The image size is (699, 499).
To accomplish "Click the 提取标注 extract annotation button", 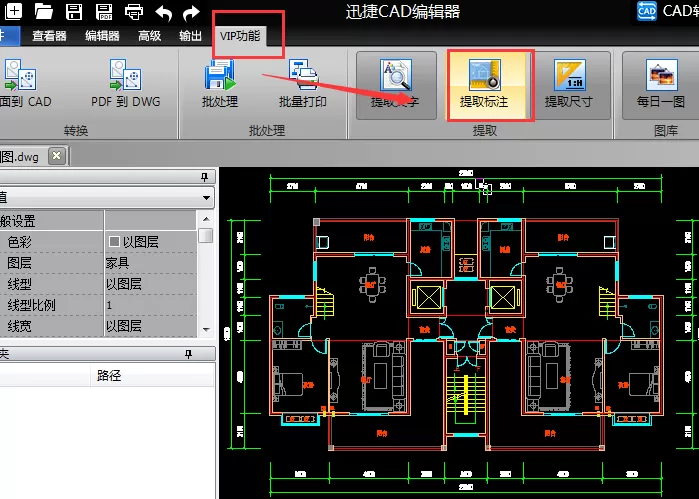I will click(484, 85).
